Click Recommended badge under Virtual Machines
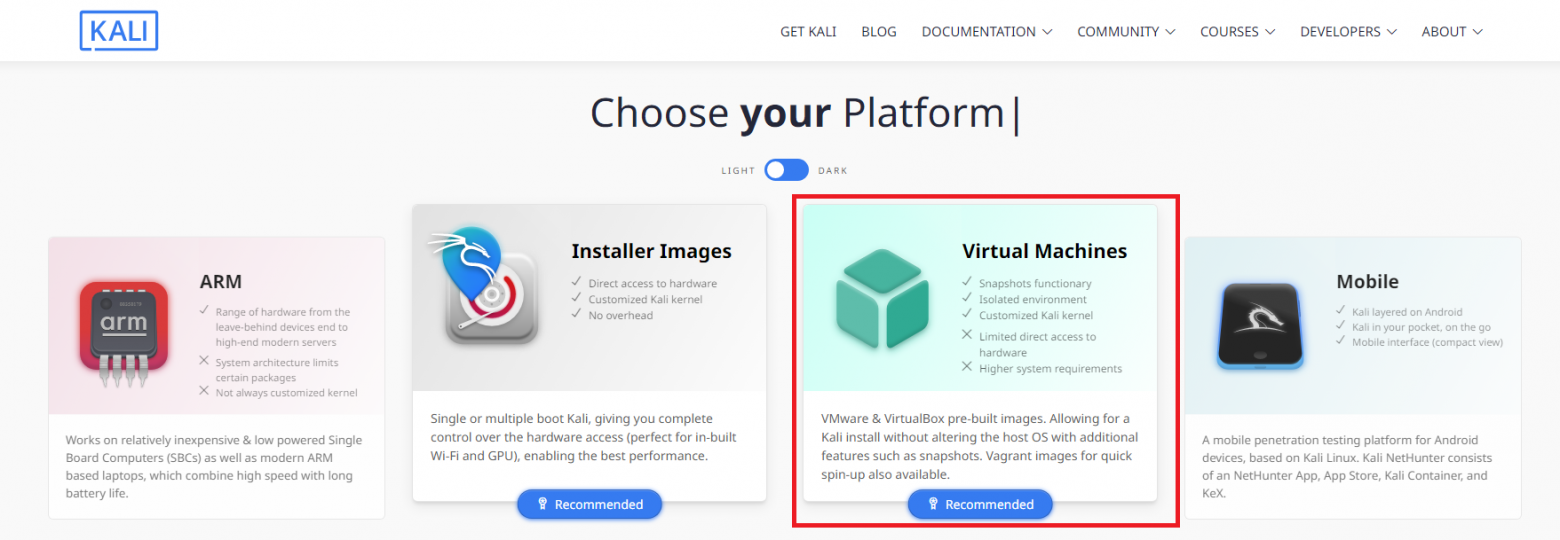This screenshot has height=540, width=1560. (980, 505)
